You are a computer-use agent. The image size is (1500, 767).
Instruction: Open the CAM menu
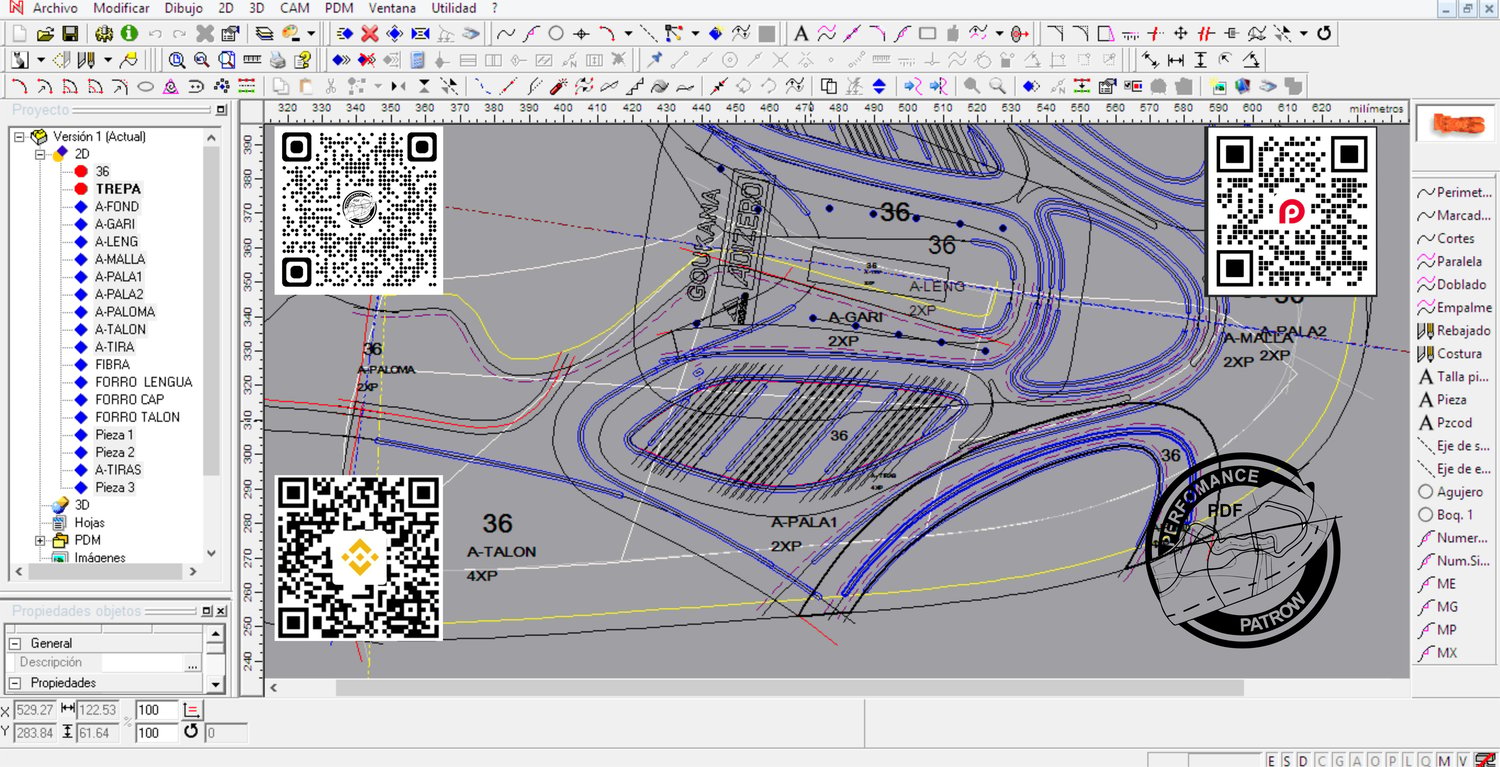click(x=295, y=8)
